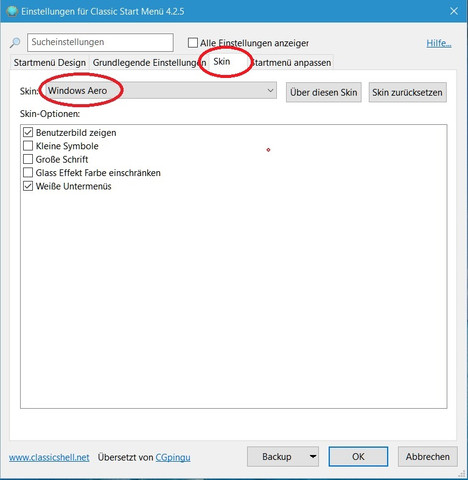Open the www.classicshell.net link
Image resolution: width=468 pixels, height=480 pixels.
tap(49, 457)
